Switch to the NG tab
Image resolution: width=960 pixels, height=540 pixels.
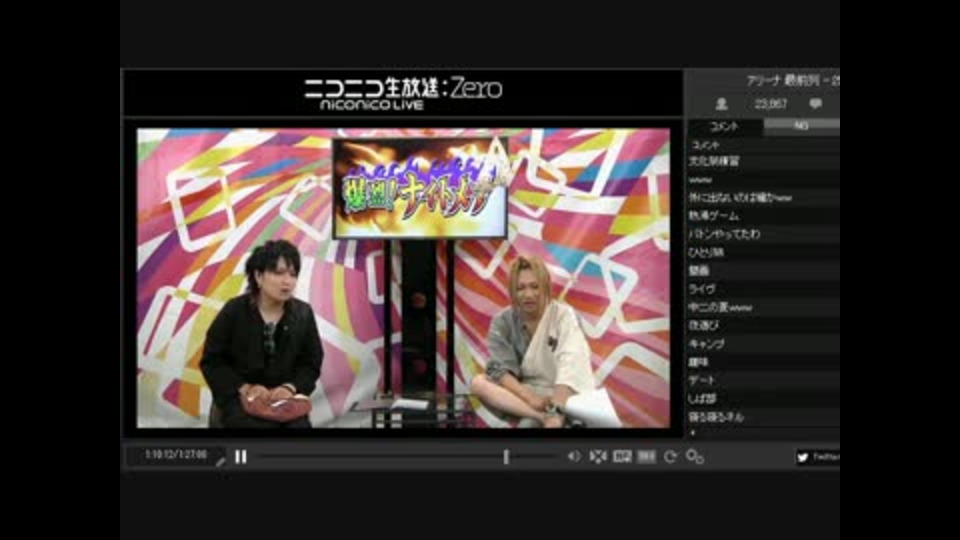(x=801, y=126)
